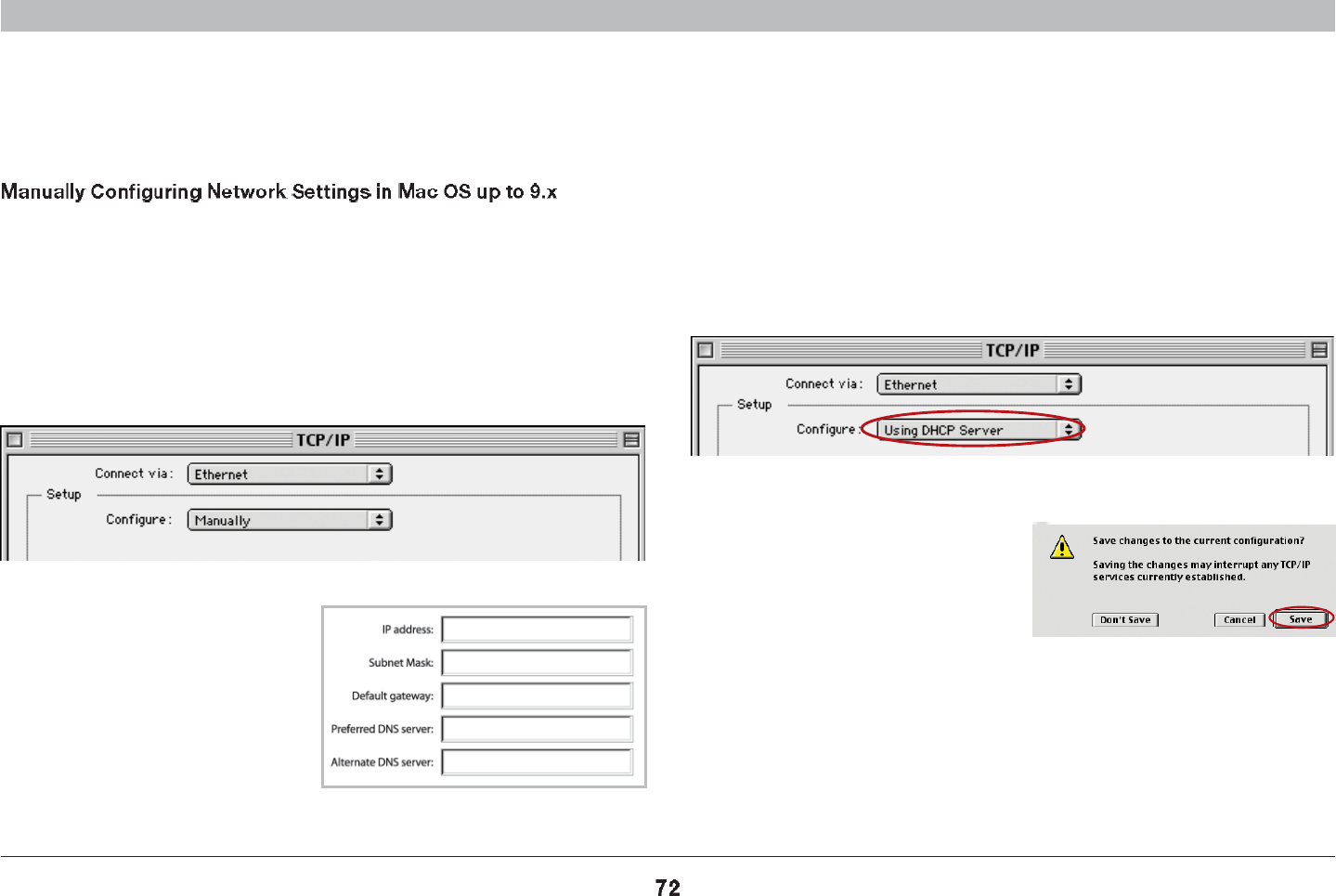Open Connect via dropdown in DHCP TCP/IP window
1336x896 pixels.
(979, 384)
